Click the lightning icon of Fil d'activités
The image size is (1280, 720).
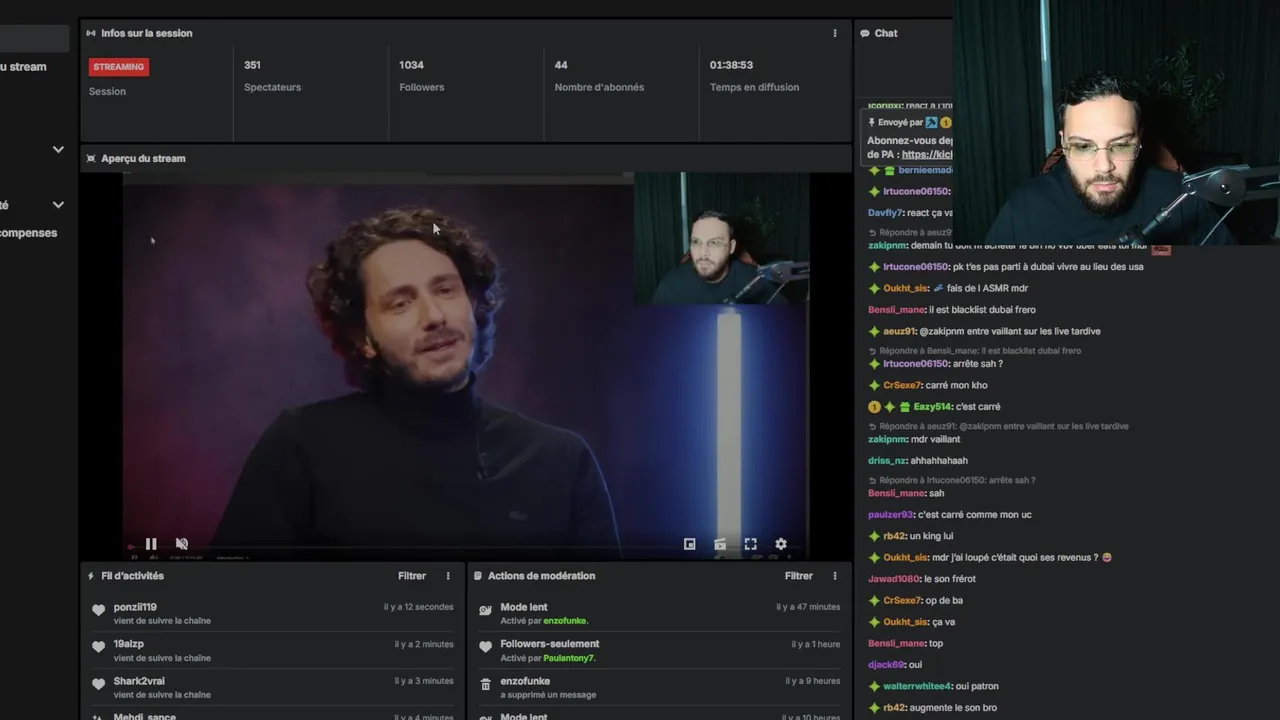click(91, 576)
